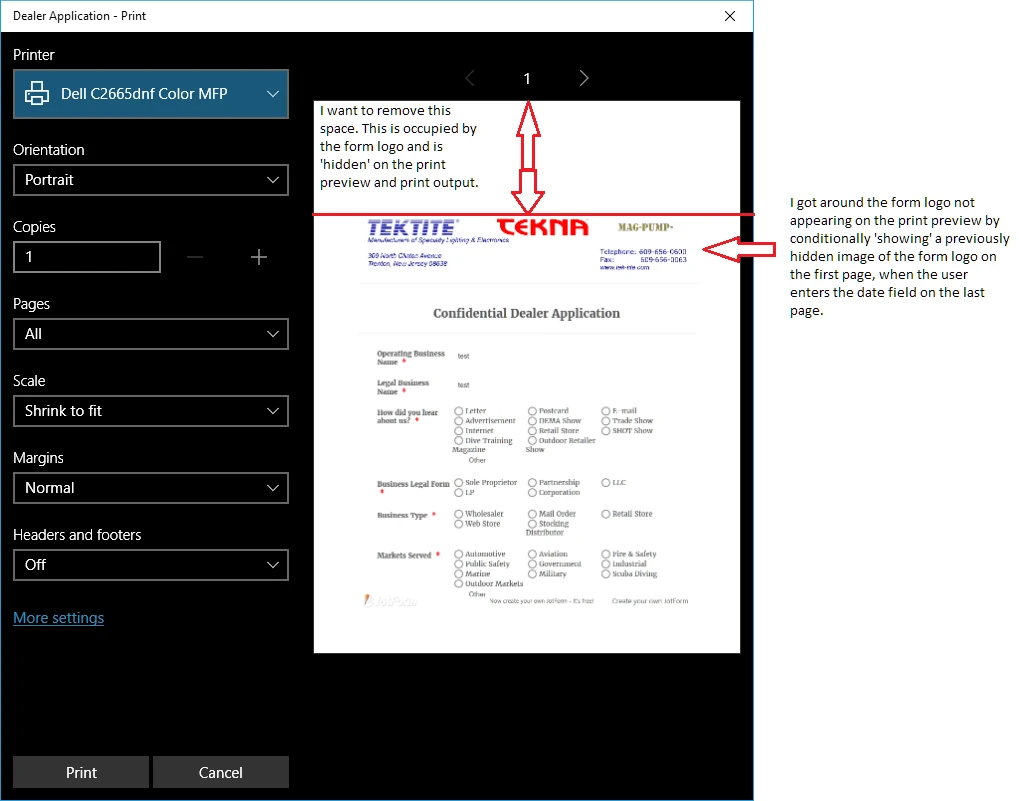Click the Tekna logo in the preview
This screenshot has height=801, width=1019.
(541, 227)
